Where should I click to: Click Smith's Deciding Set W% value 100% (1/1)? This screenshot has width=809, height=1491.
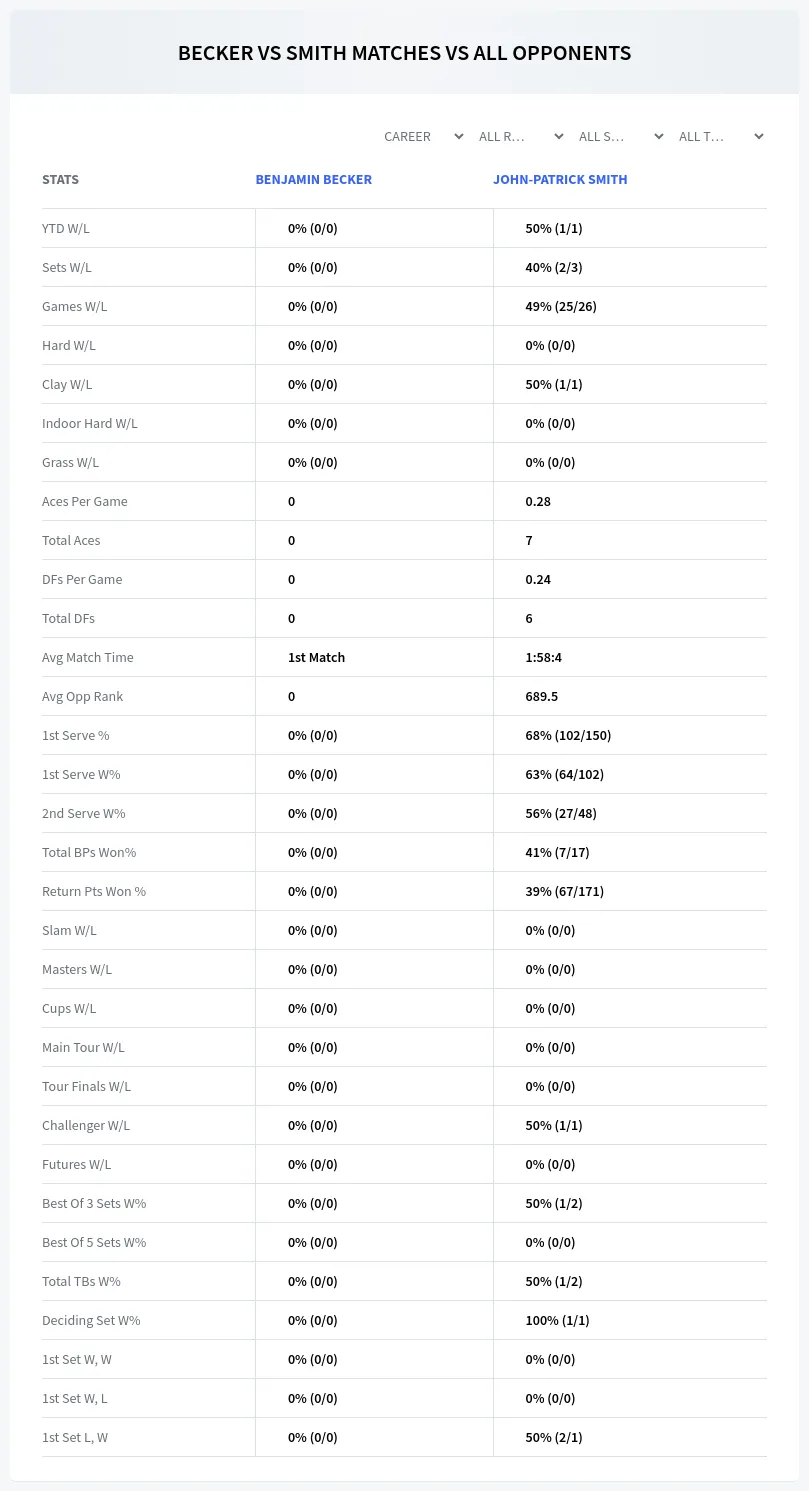(x=557, y=1320)
